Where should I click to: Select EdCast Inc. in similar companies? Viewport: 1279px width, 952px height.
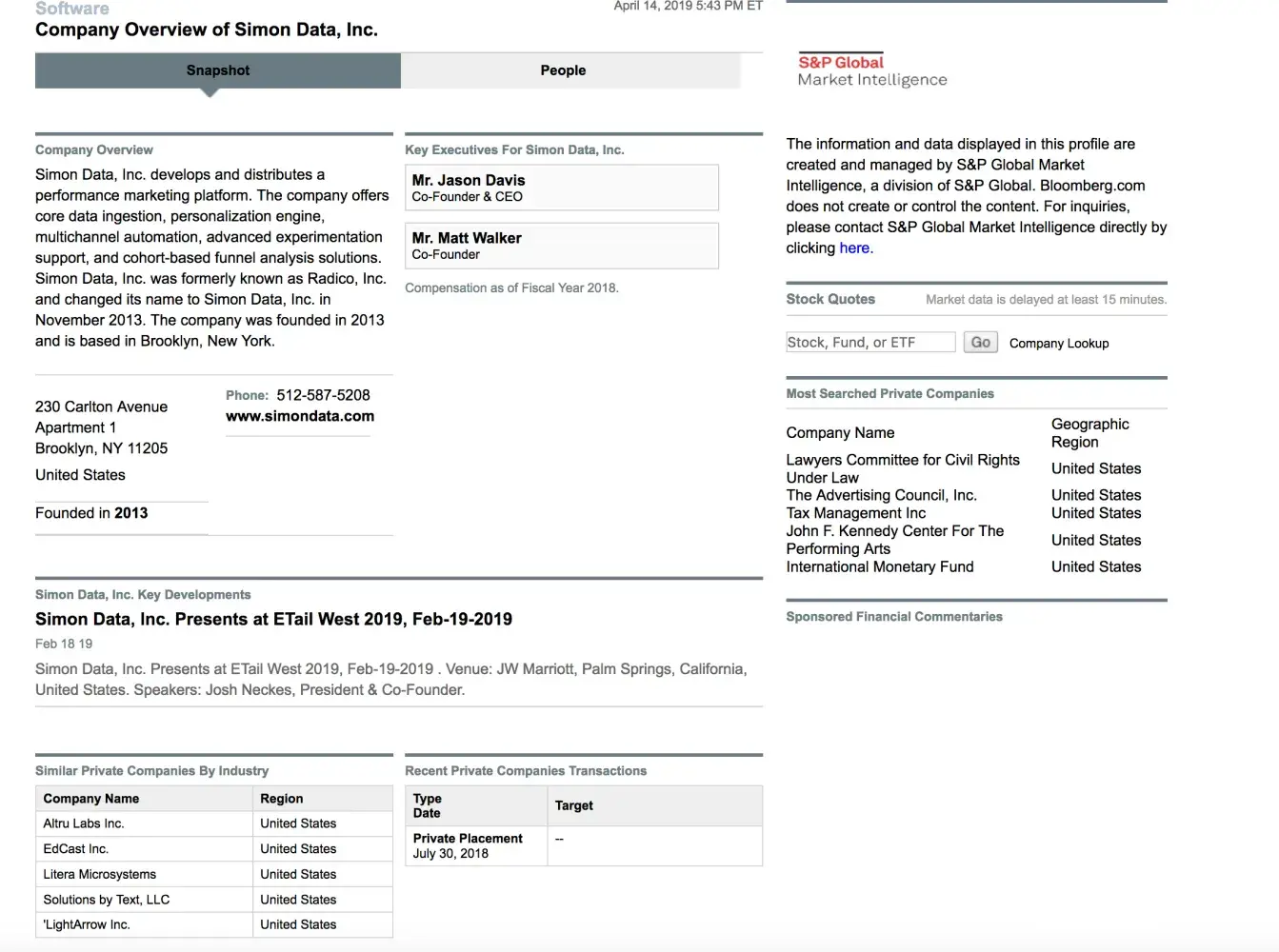76,849
